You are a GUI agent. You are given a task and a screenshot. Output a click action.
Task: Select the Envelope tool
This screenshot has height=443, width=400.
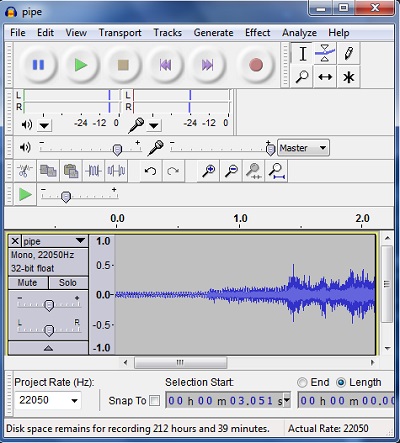(325, 54)
